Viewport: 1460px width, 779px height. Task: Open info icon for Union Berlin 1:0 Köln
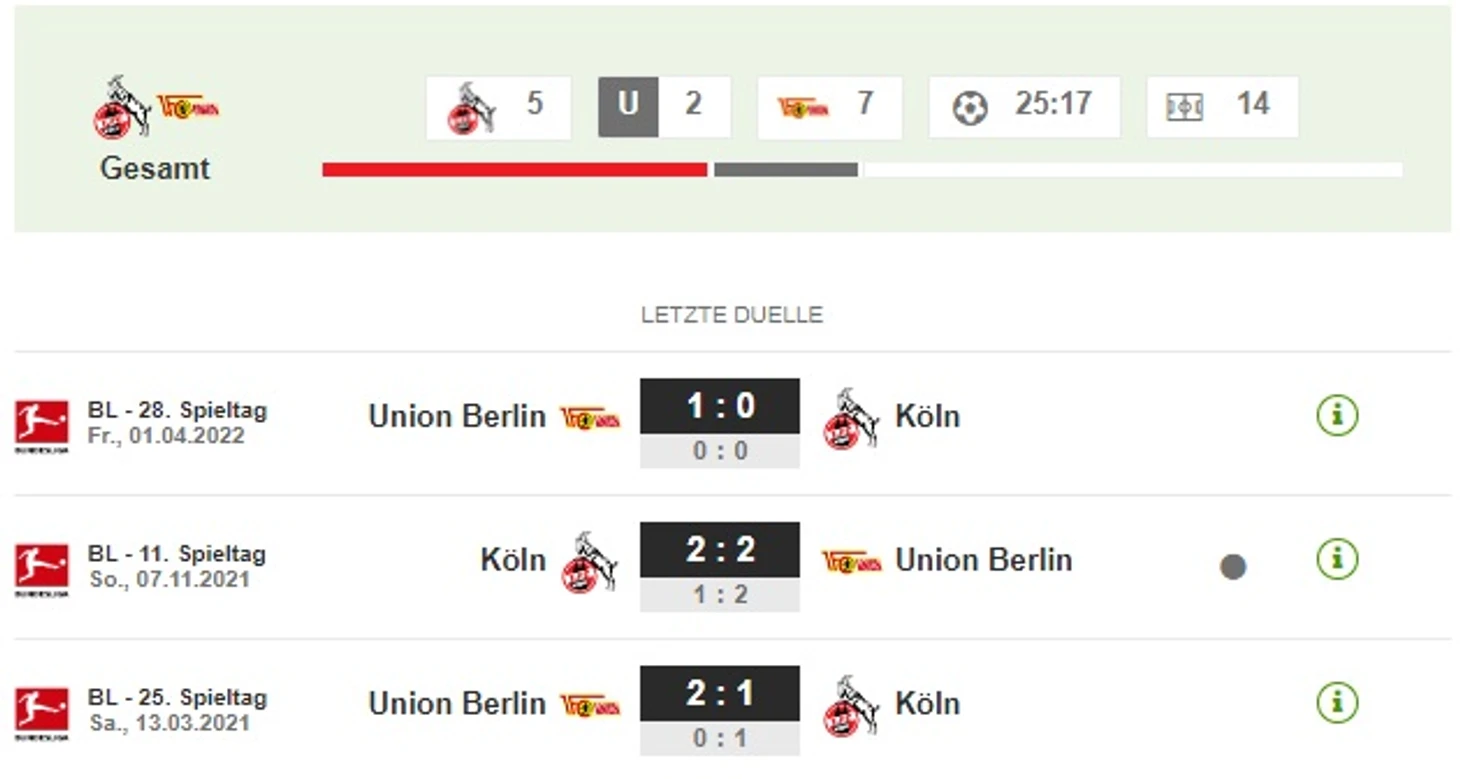coord(1337,415)
